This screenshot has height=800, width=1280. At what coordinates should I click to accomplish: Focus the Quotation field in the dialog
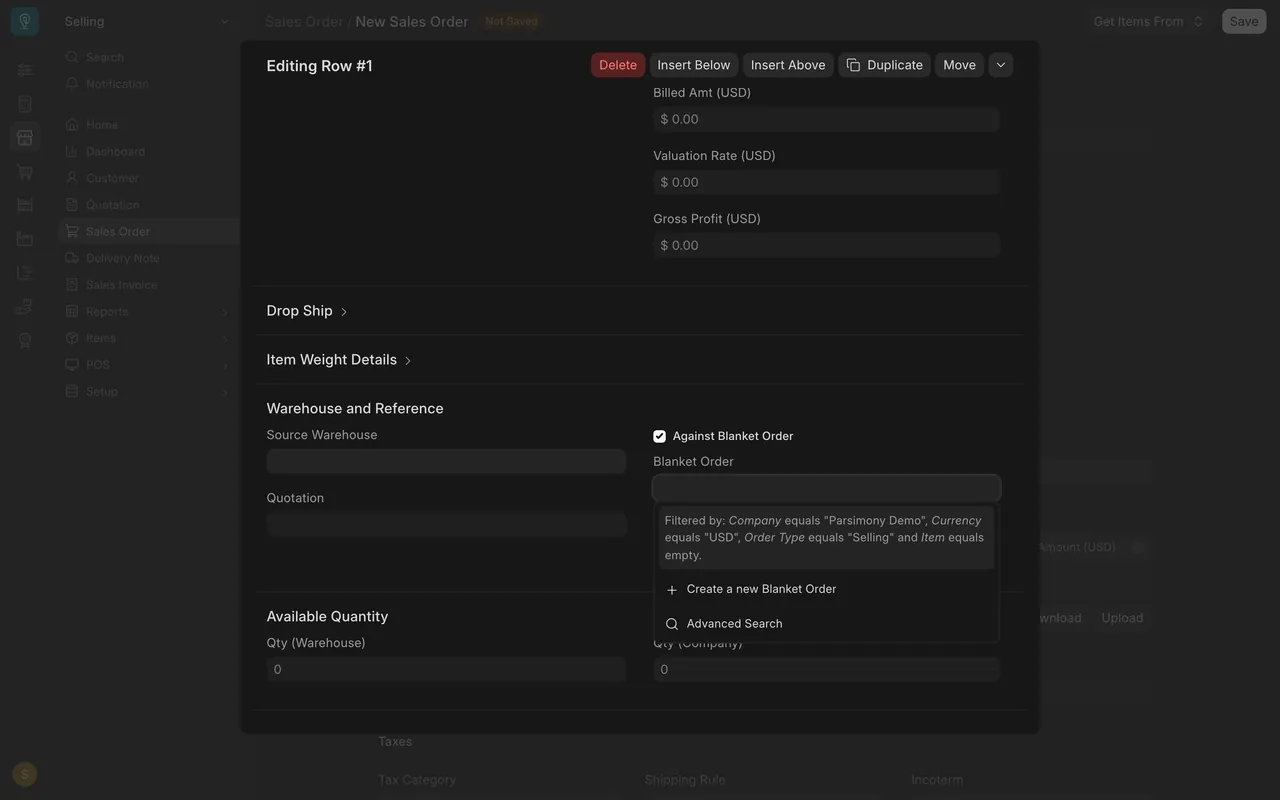point(446,524)
